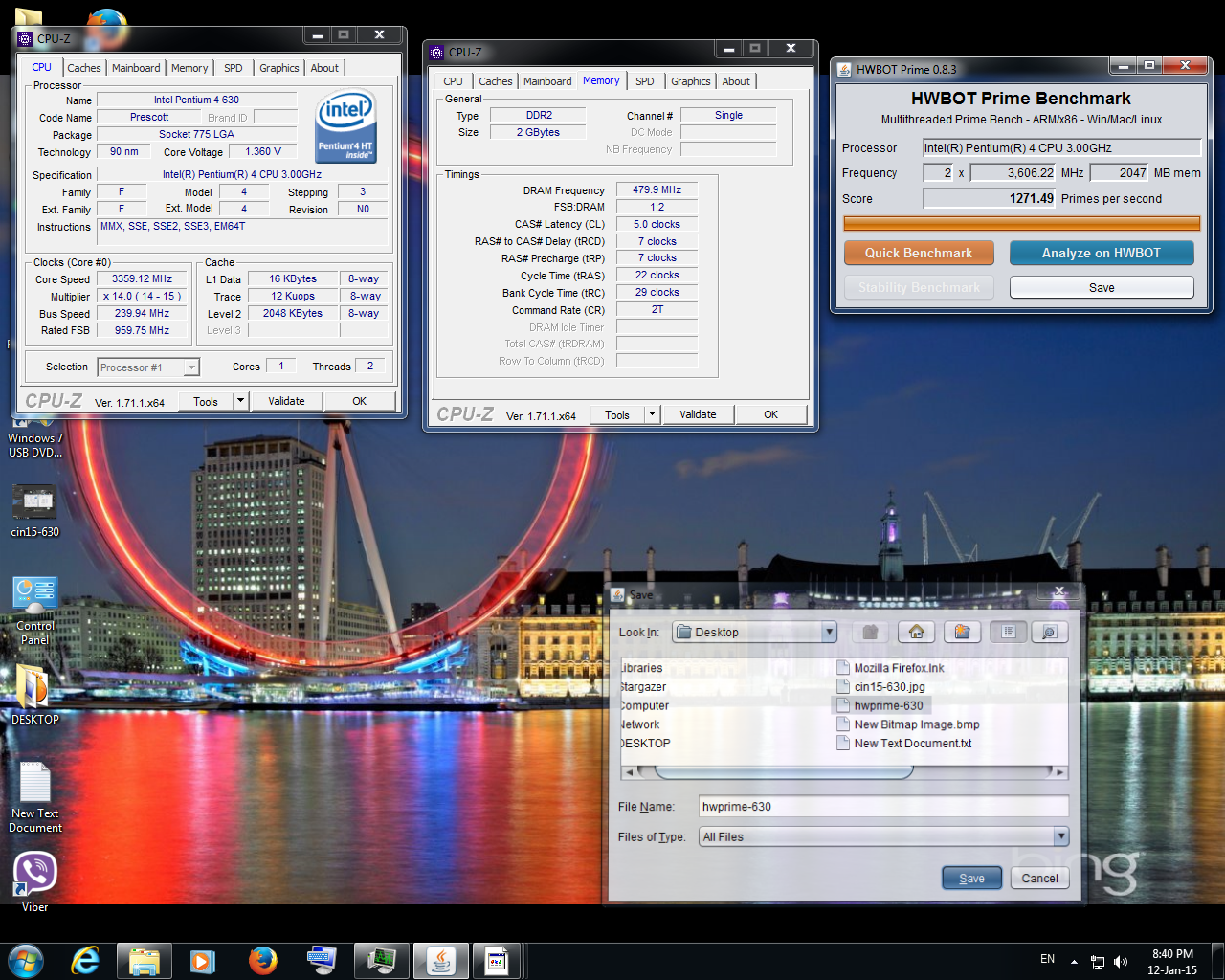Open Windows Explorer from taskbar
The image size is (1225, 980).
pos(144,961)
